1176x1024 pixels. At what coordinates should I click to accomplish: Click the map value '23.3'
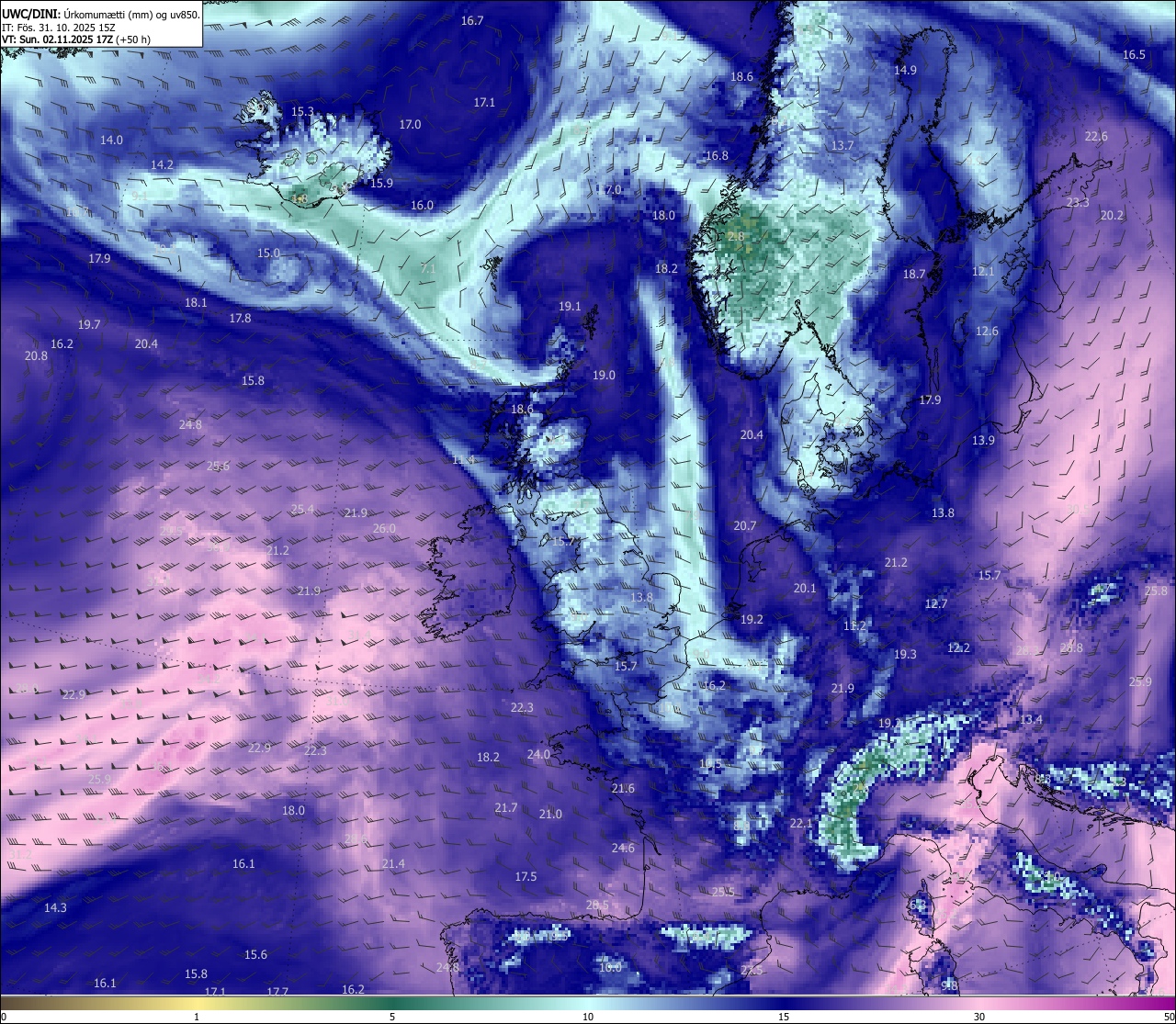(1078, 202)
